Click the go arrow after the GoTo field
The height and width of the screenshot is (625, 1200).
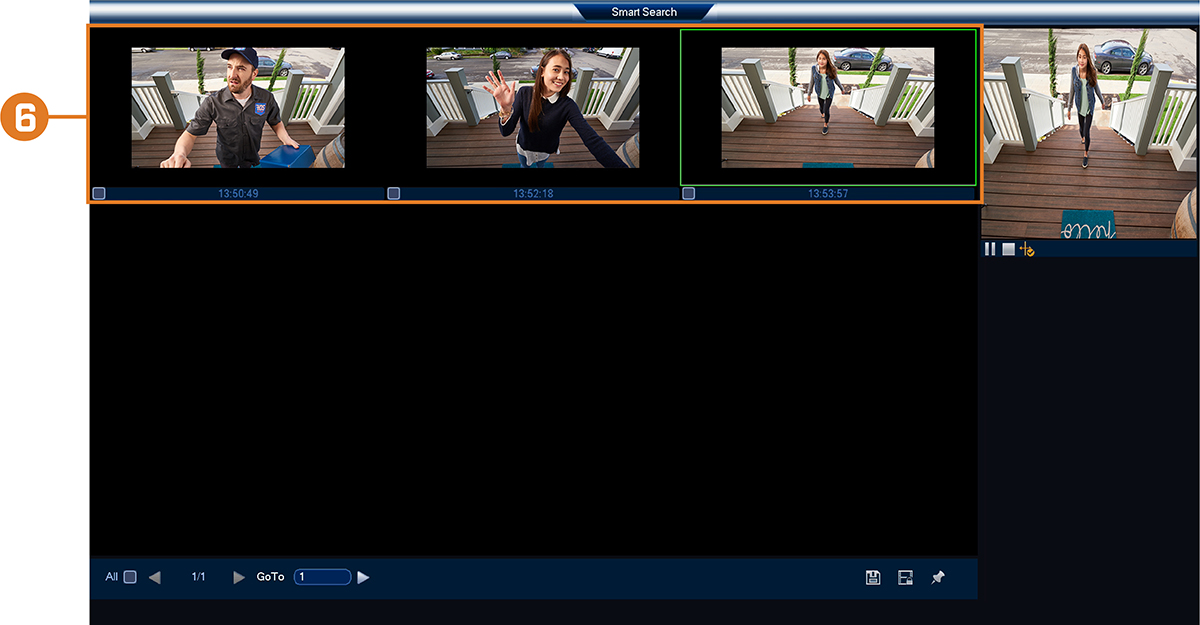(363, 577)
